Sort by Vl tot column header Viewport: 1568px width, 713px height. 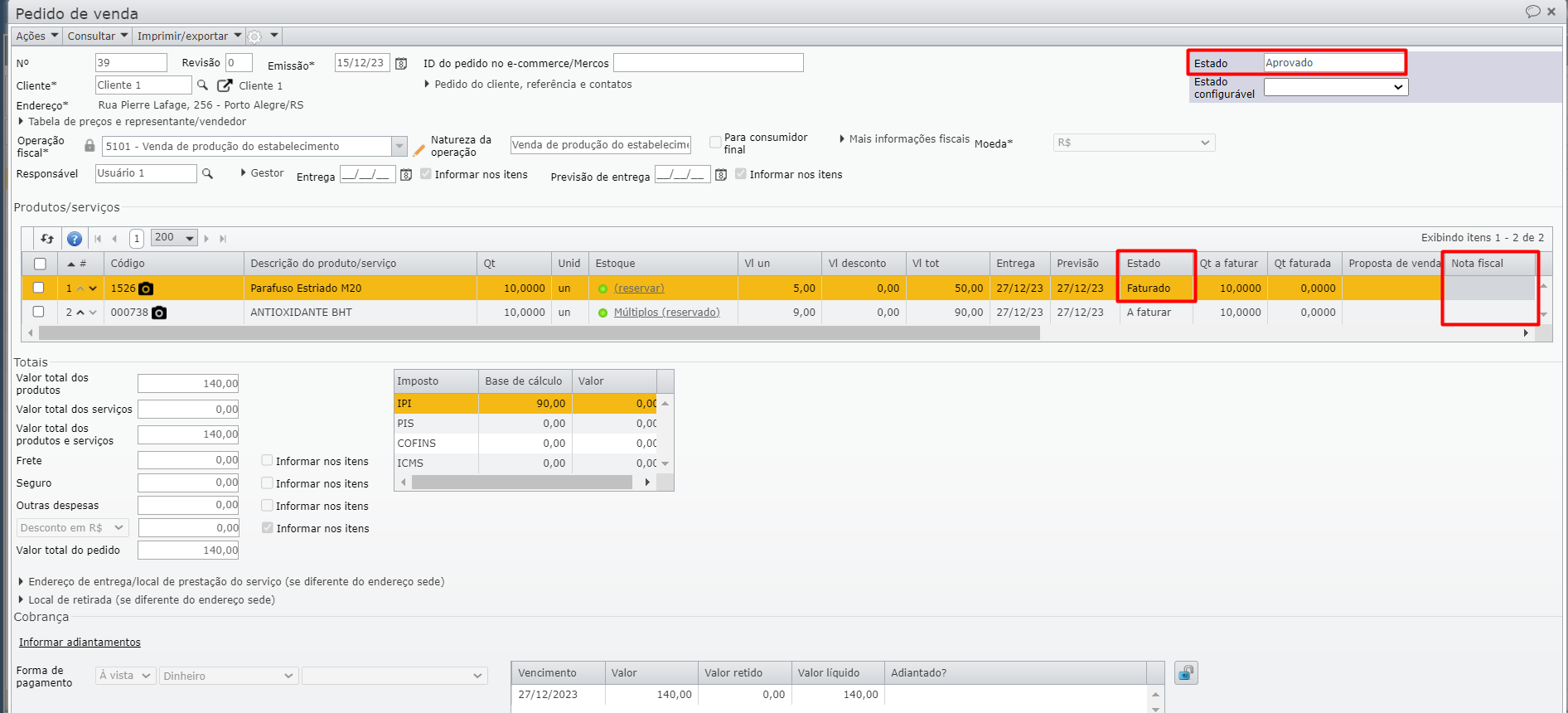[947, 264]
